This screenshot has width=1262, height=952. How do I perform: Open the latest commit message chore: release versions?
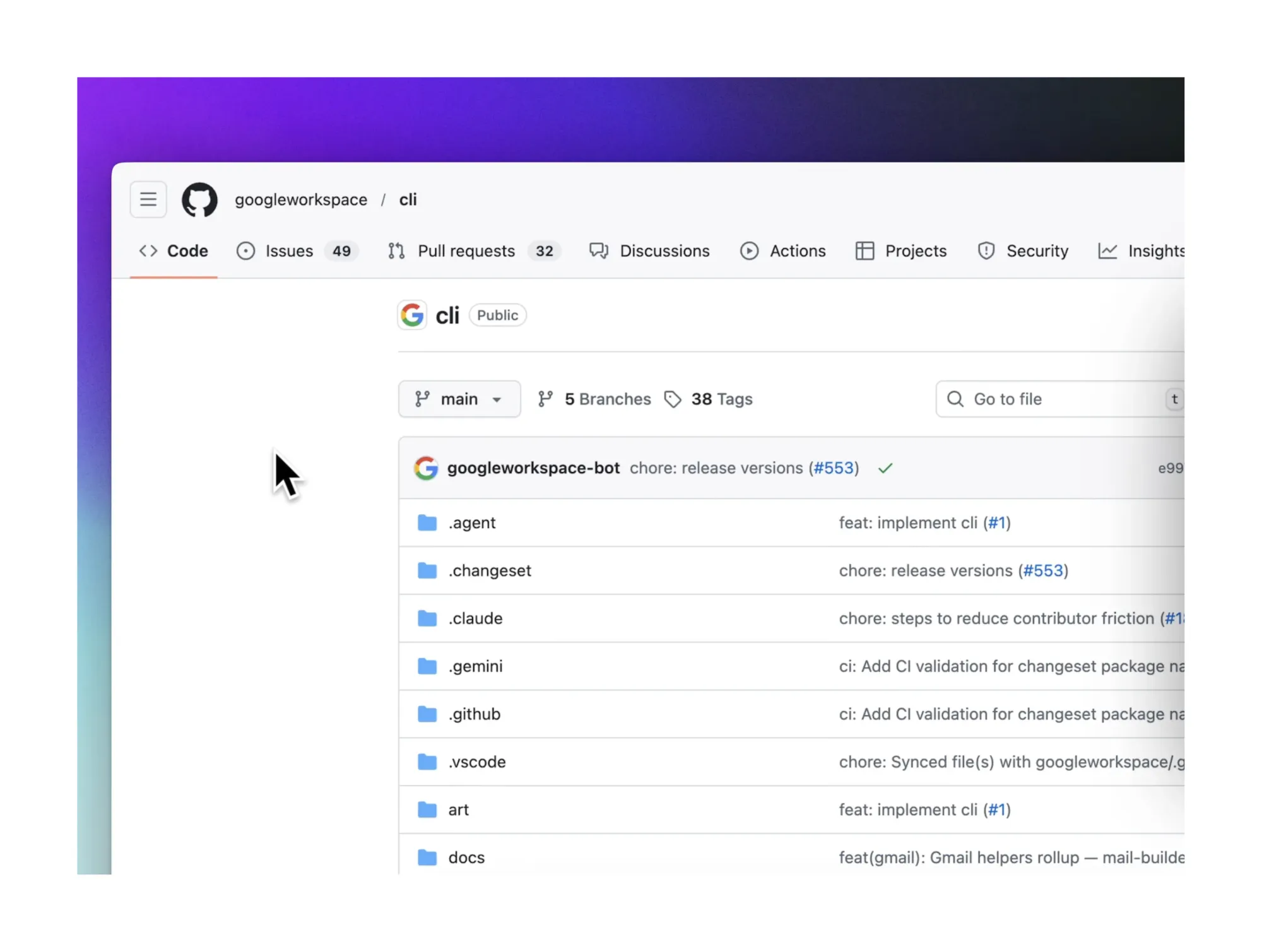(716, 468)
